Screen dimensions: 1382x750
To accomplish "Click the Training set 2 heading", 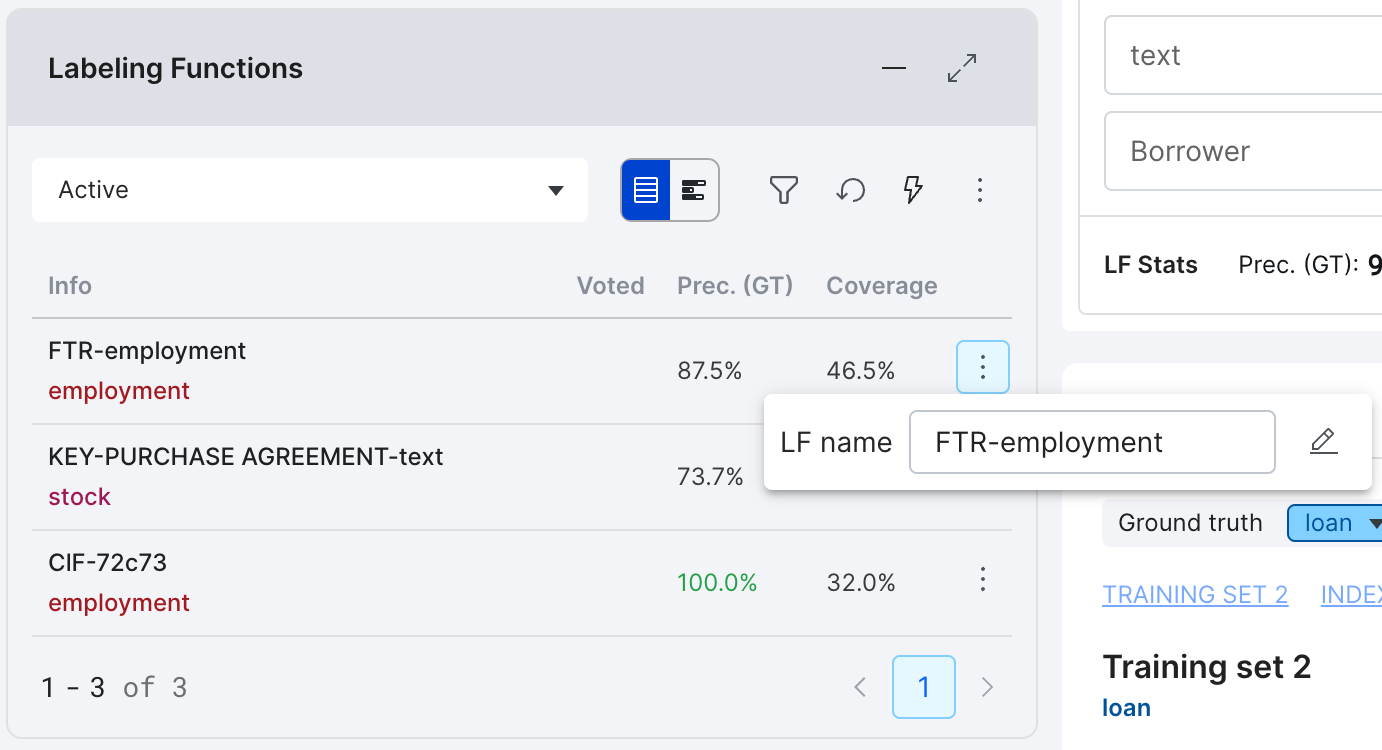I will 1206,667.
